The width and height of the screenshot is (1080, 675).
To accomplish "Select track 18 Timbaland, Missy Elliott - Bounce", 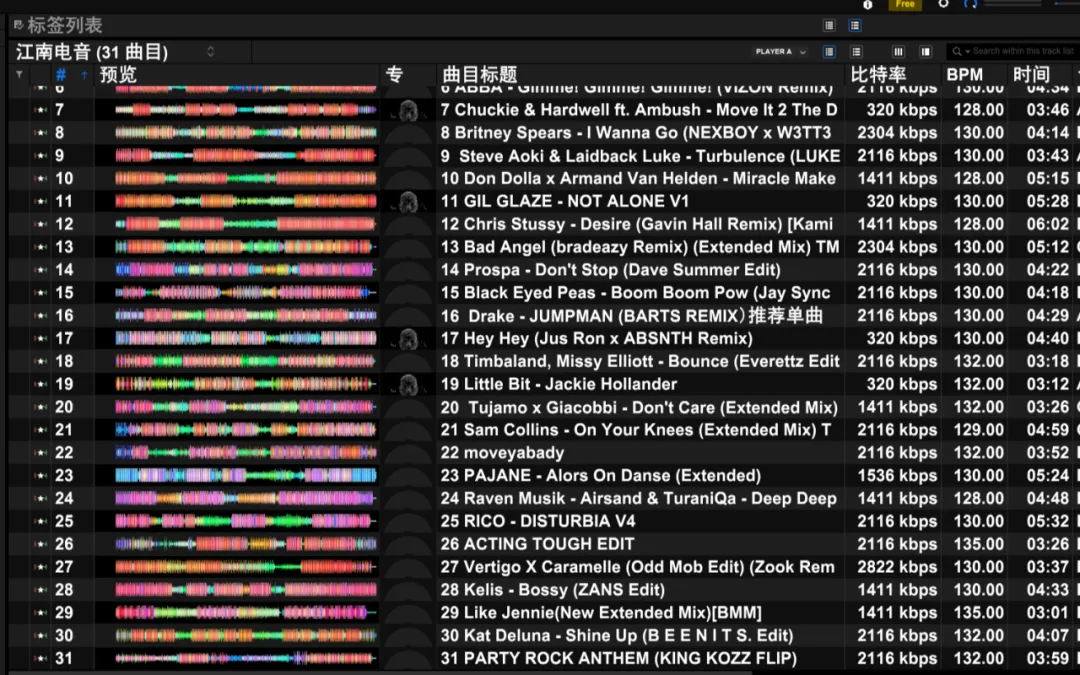I will 641,361.
